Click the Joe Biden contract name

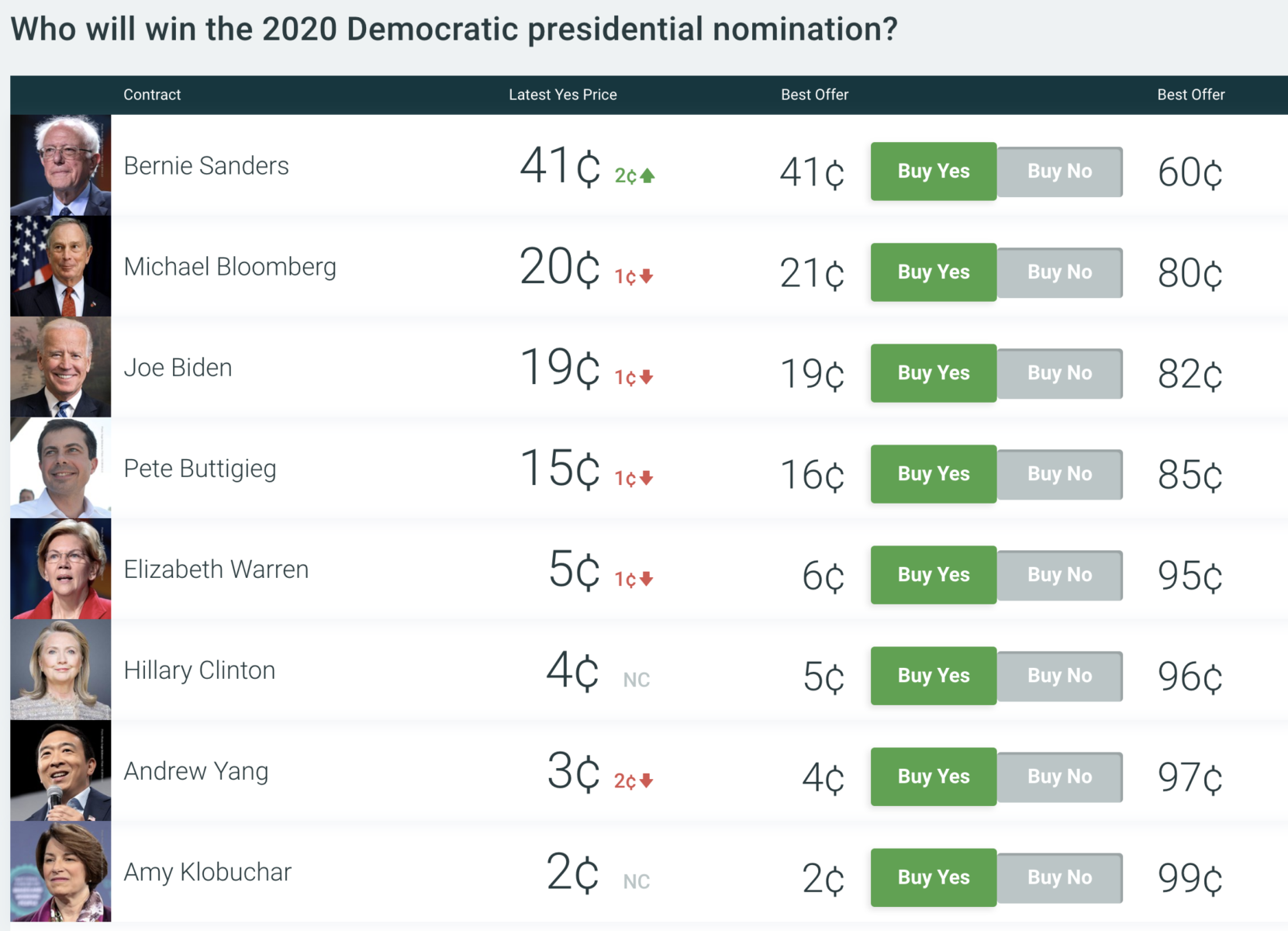pyautogui.click(x=178, y=368)
